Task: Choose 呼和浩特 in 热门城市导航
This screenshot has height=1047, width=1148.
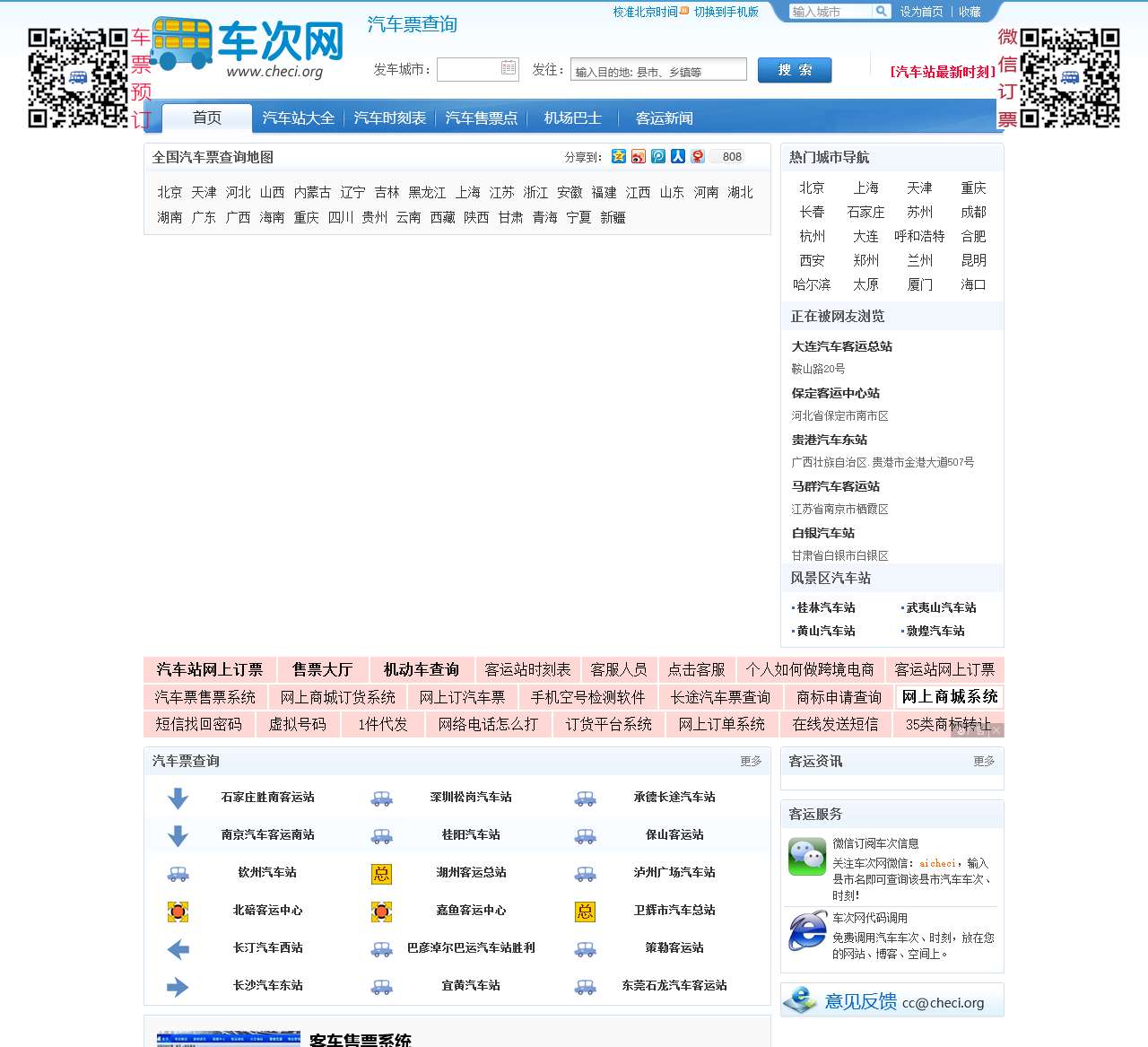Action: pos(919,236)
